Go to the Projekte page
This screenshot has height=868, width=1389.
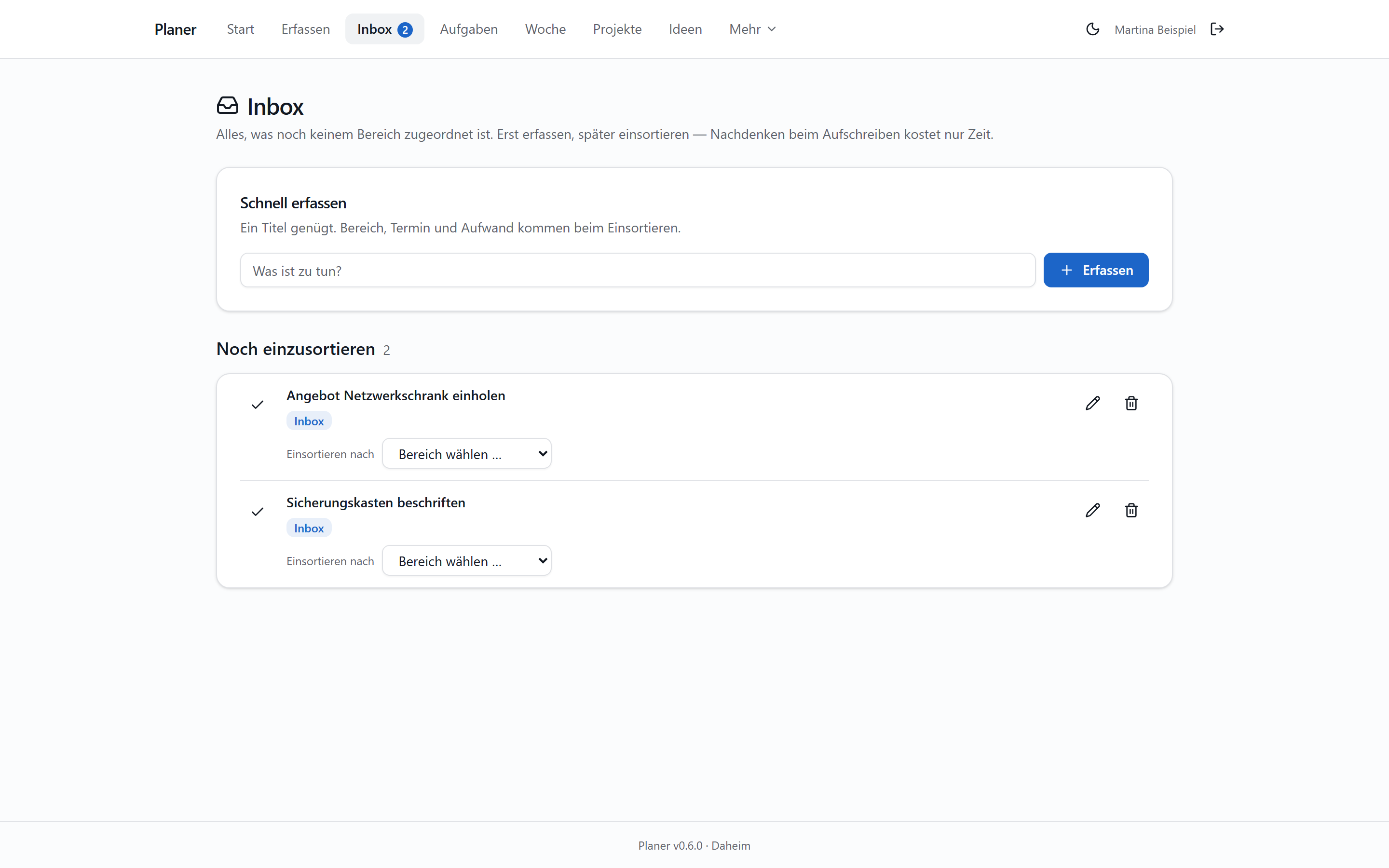pyautogui.click(x=617, y=29)
